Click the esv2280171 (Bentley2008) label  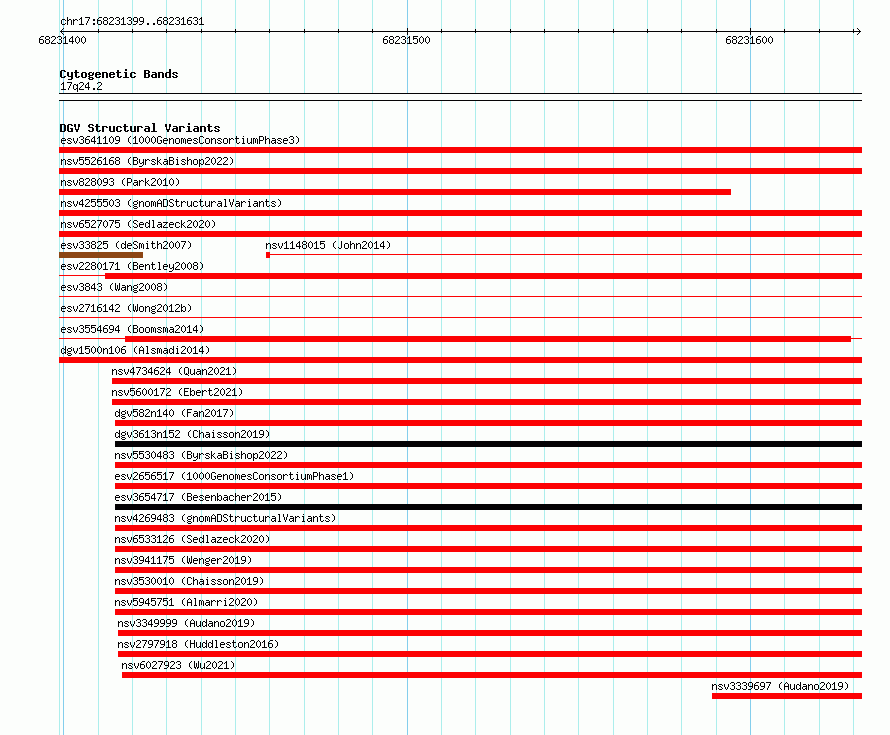pyautogui.click(x=132, y=266)
